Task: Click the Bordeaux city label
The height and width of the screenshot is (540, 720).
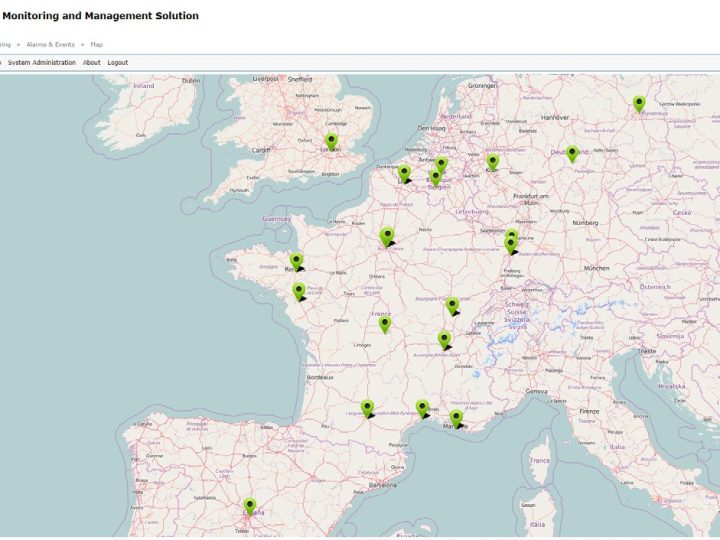Action: click(320, 377)
